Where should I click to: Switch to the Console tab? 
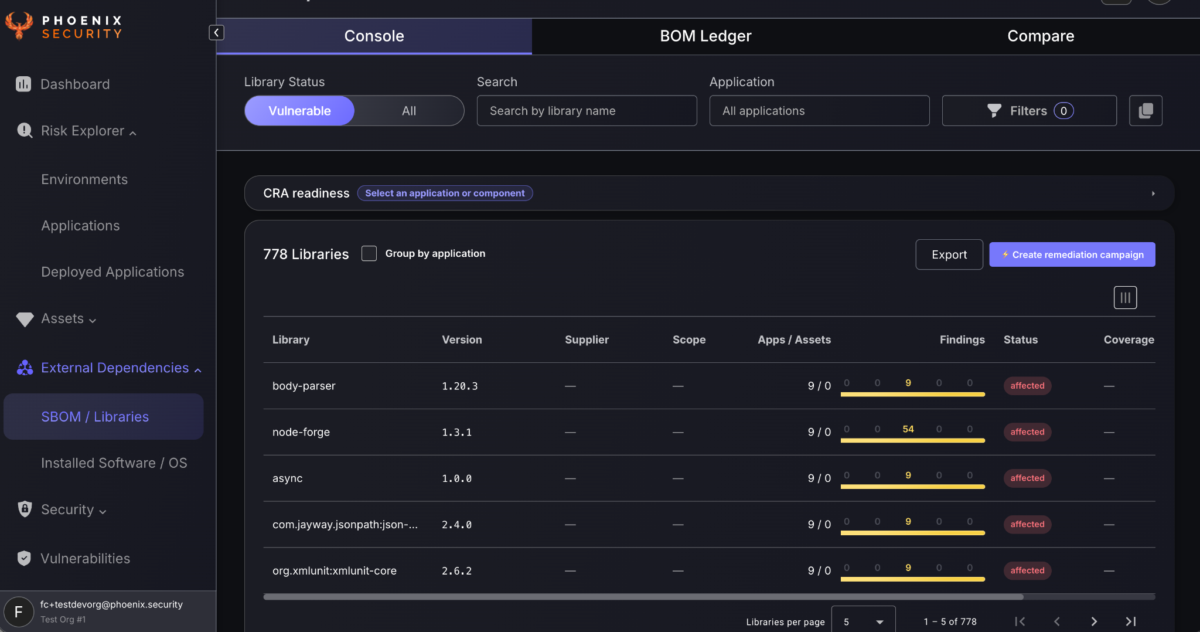pyautogui.click(x=374, y=36)
